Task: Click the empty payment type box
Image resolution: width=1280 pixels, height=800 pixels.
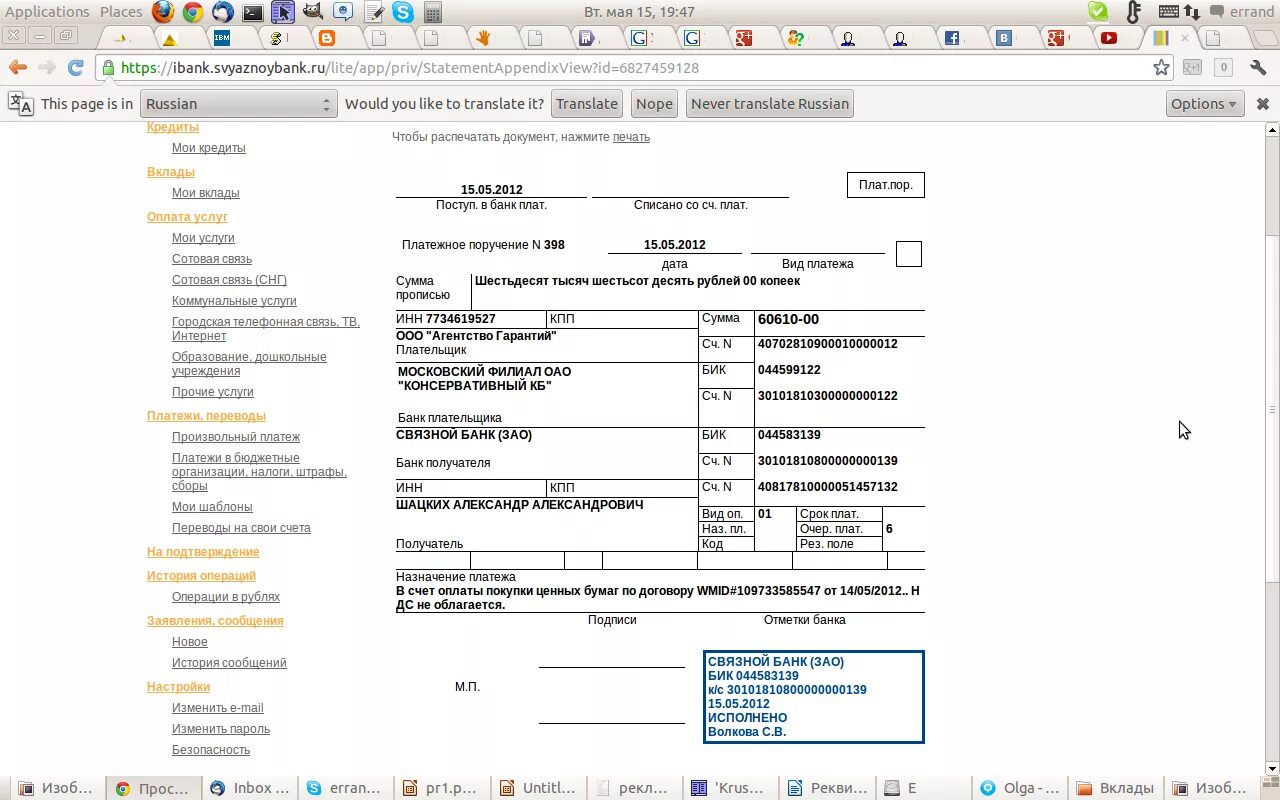Action: click(908, 254)
